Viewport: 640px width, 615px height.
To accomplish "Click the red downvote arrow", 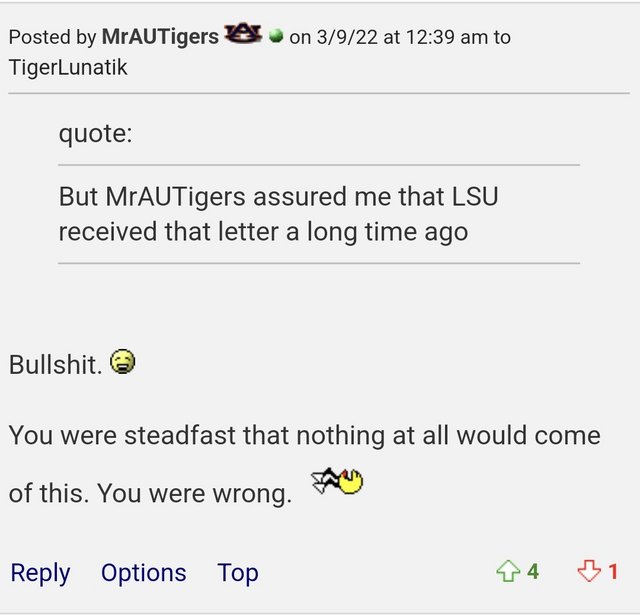I will click(589, 572).
